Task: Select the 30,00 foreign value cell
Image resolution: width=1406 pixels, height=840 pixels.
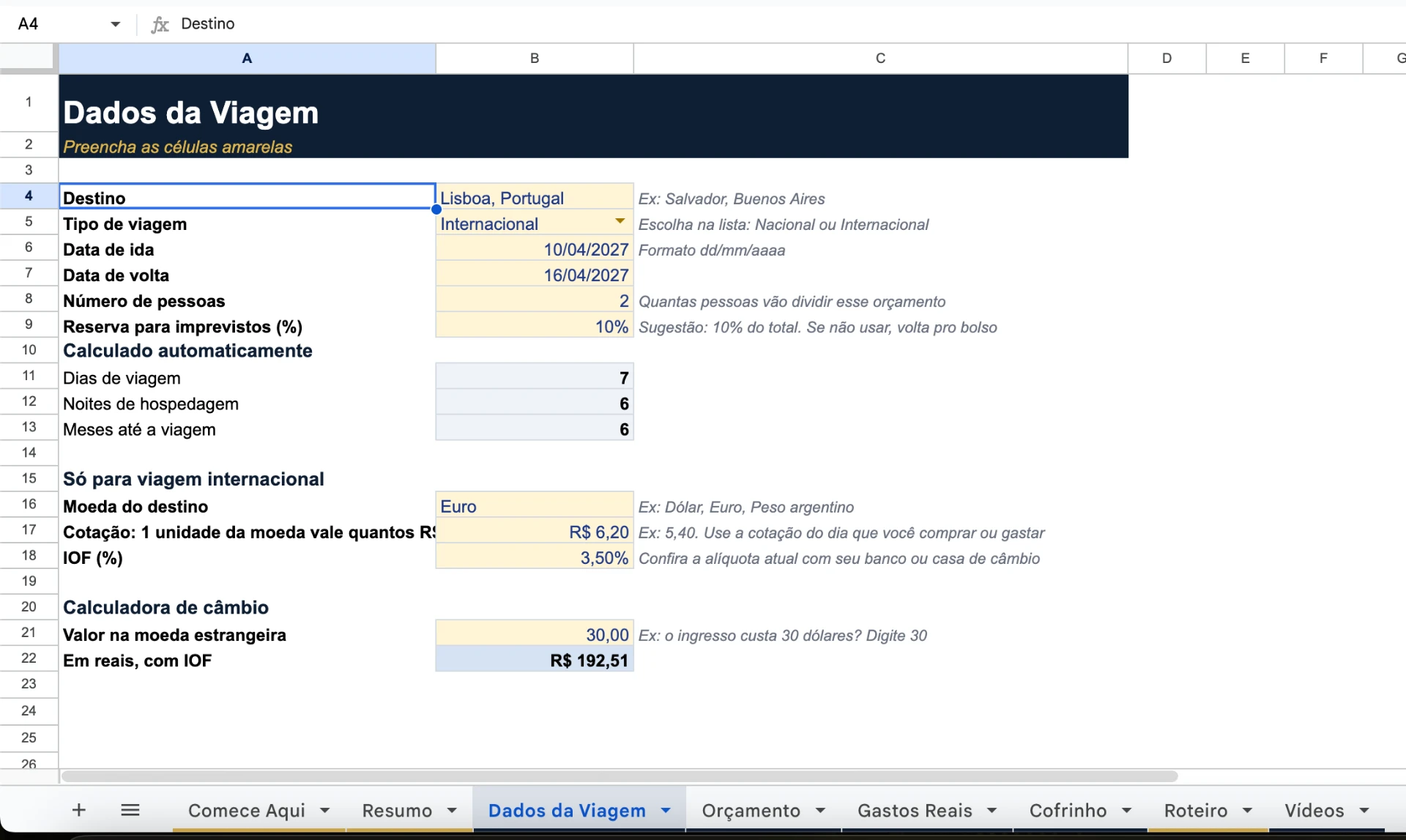Action: click(x=535, y=633)
